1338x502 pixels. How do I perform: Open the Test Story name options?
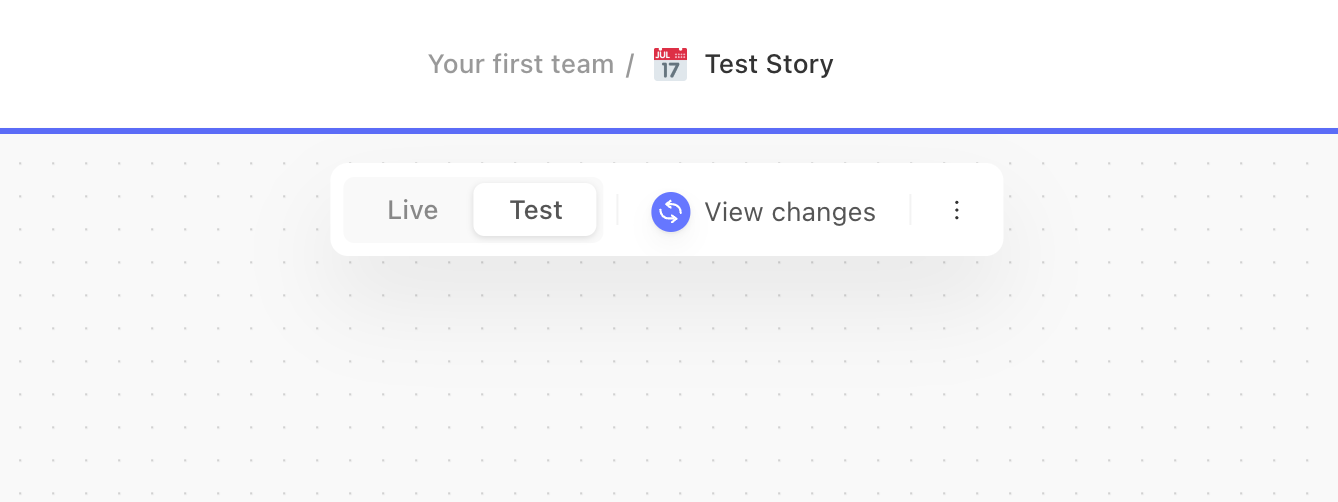(x=769, y=64)
